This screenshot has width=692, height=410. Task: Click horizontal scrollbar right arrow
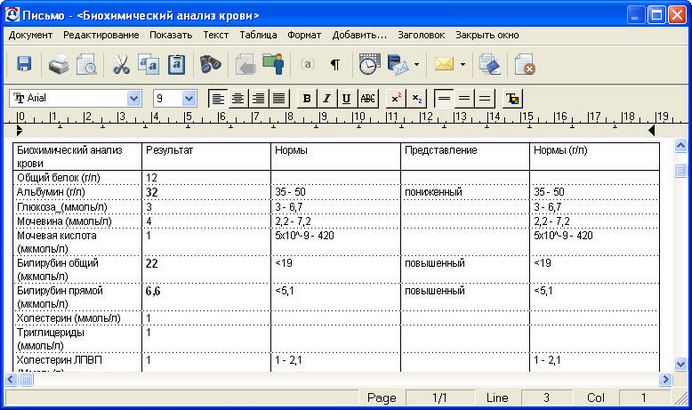[665, 379]
